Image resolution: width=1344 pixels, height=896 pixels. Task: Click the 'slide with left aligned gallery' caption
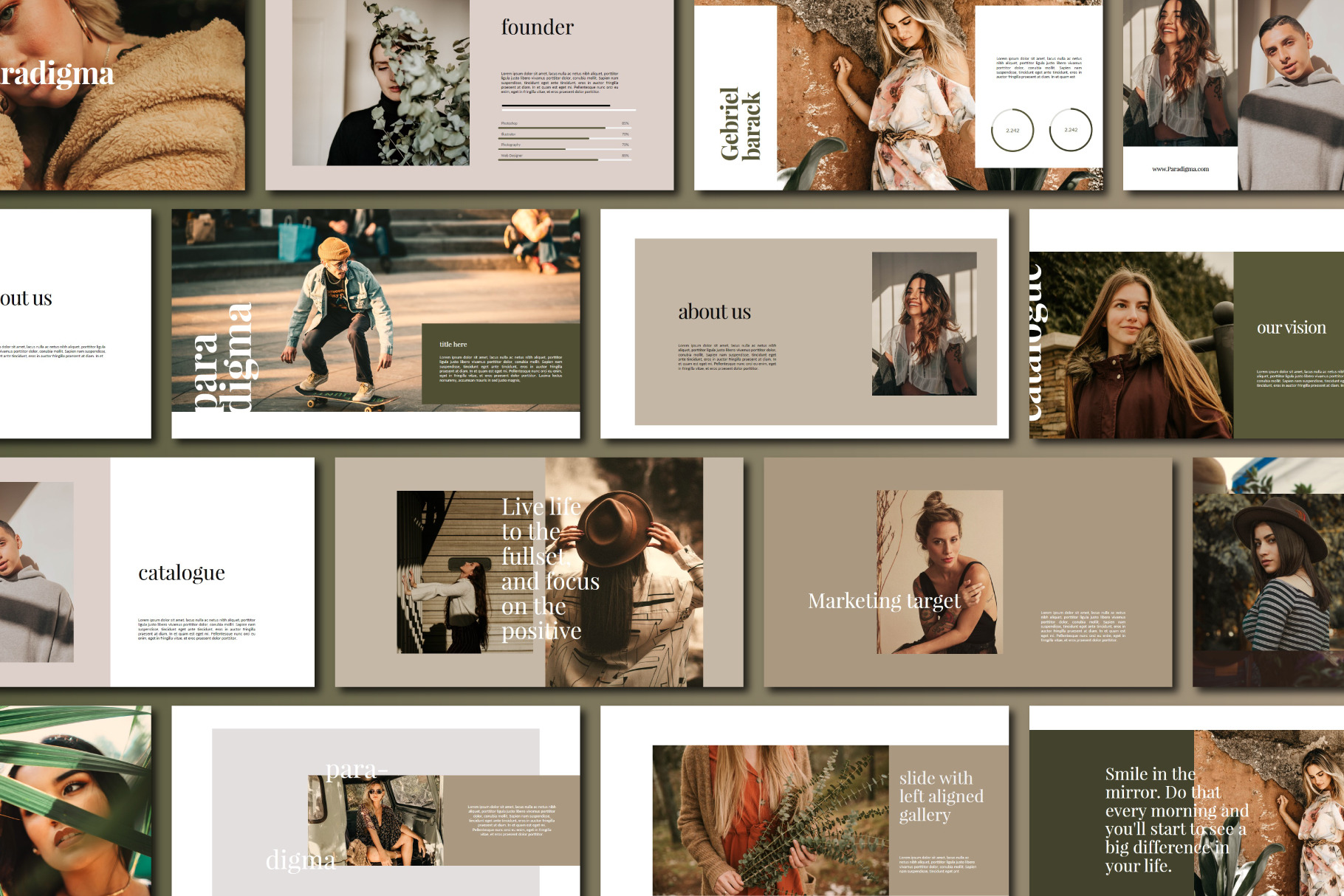pyautogui.click(x=941, y=796)
